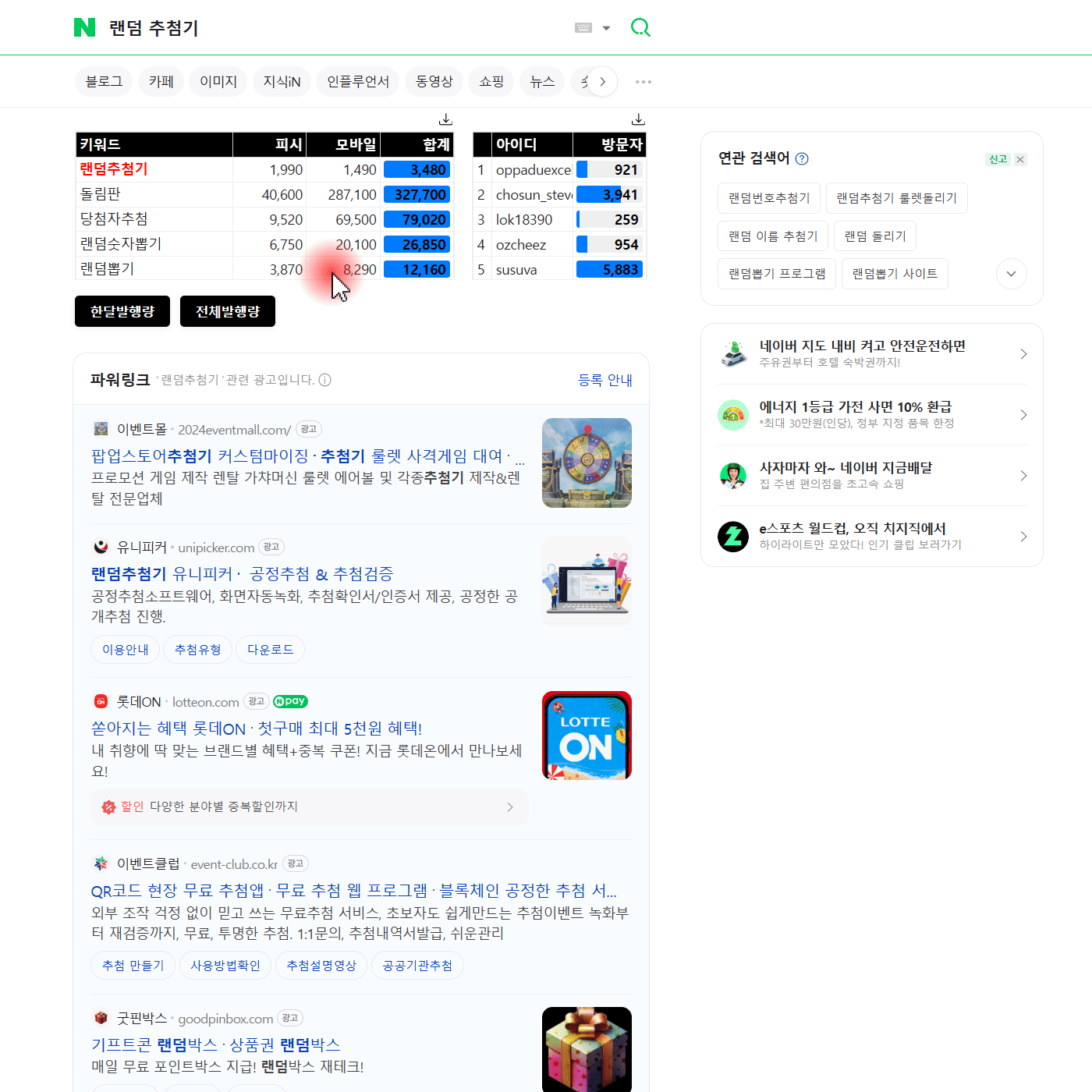Image resolution: width=1092 pixels, height=1092 pixels.
Task: Open the 기프트콘 랜덤박스 ad title
Action: tap(216, 1045)
